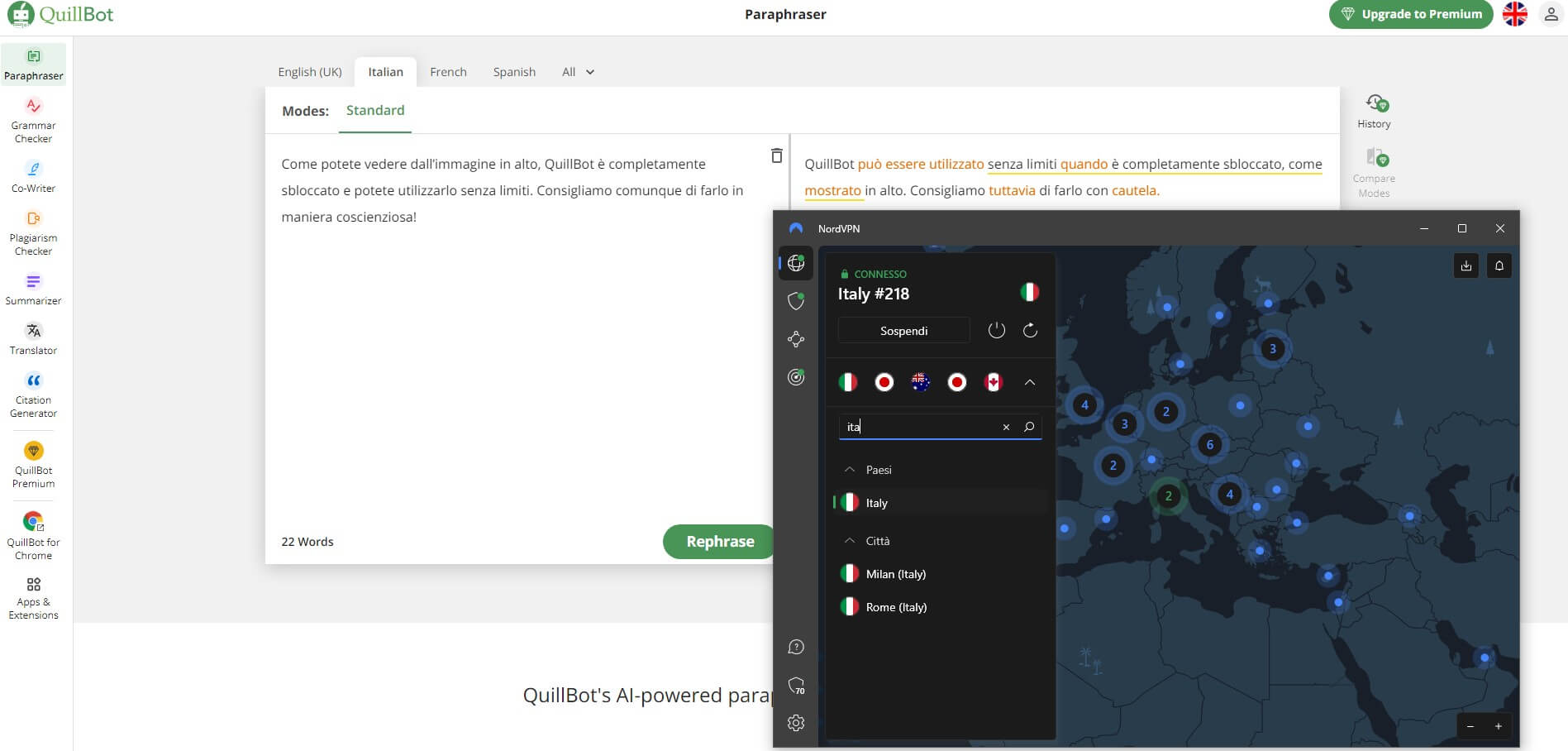The height and width of the screenshot is (751, 1568).
Task: Switch to Italian language tab
Action: point(385,72)
